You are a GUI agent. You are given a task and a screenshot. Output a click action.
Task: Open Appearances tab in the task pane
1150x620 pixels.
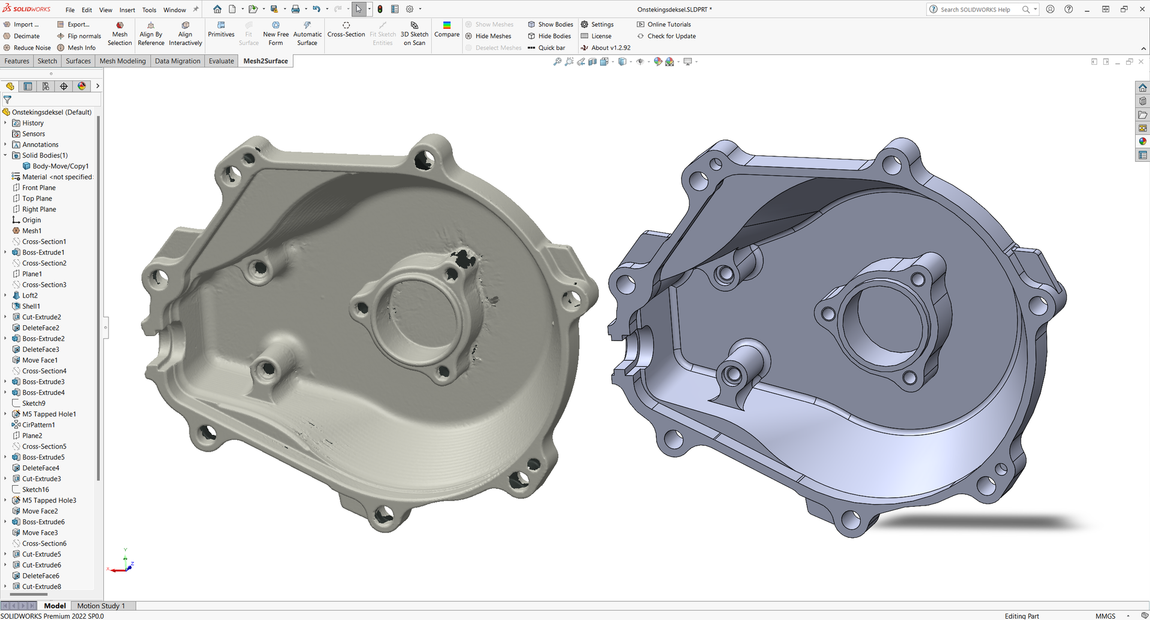(1142, 141)
